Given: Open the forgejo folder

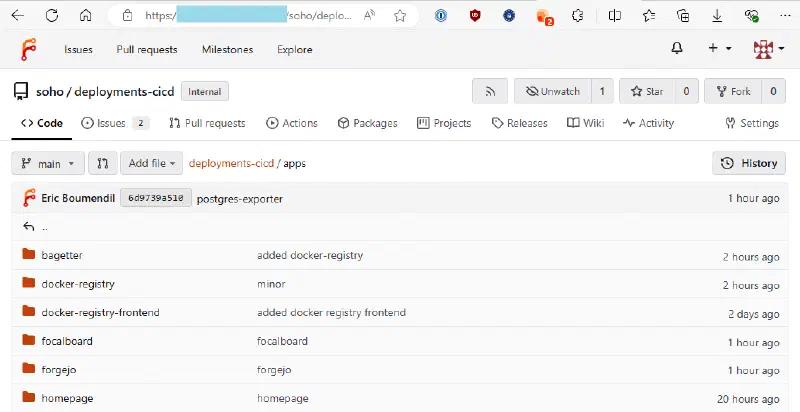Looking at the screenshot, I should pos(59,370).
